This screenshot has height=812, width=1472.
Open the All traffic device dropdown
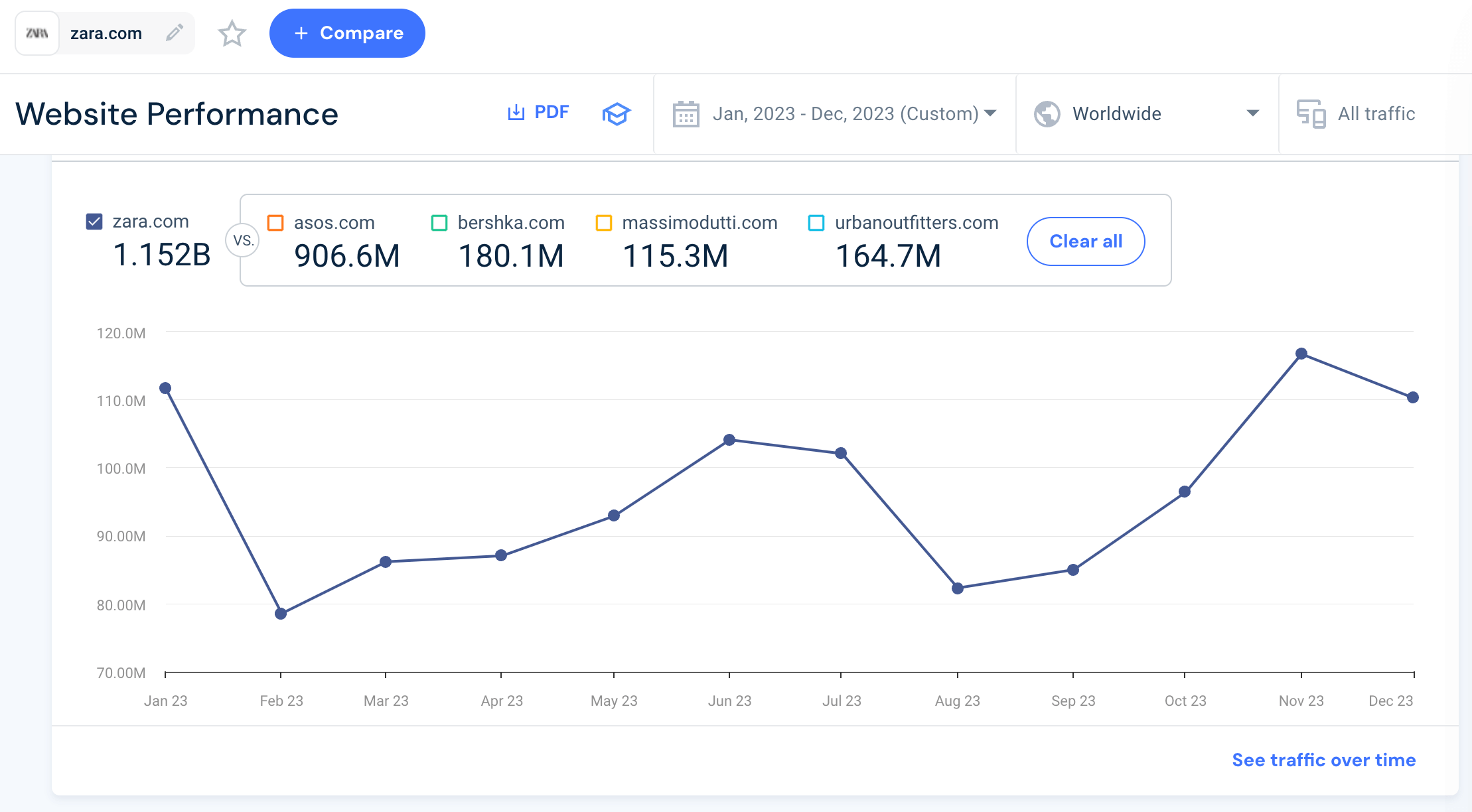click(1376, 114)
